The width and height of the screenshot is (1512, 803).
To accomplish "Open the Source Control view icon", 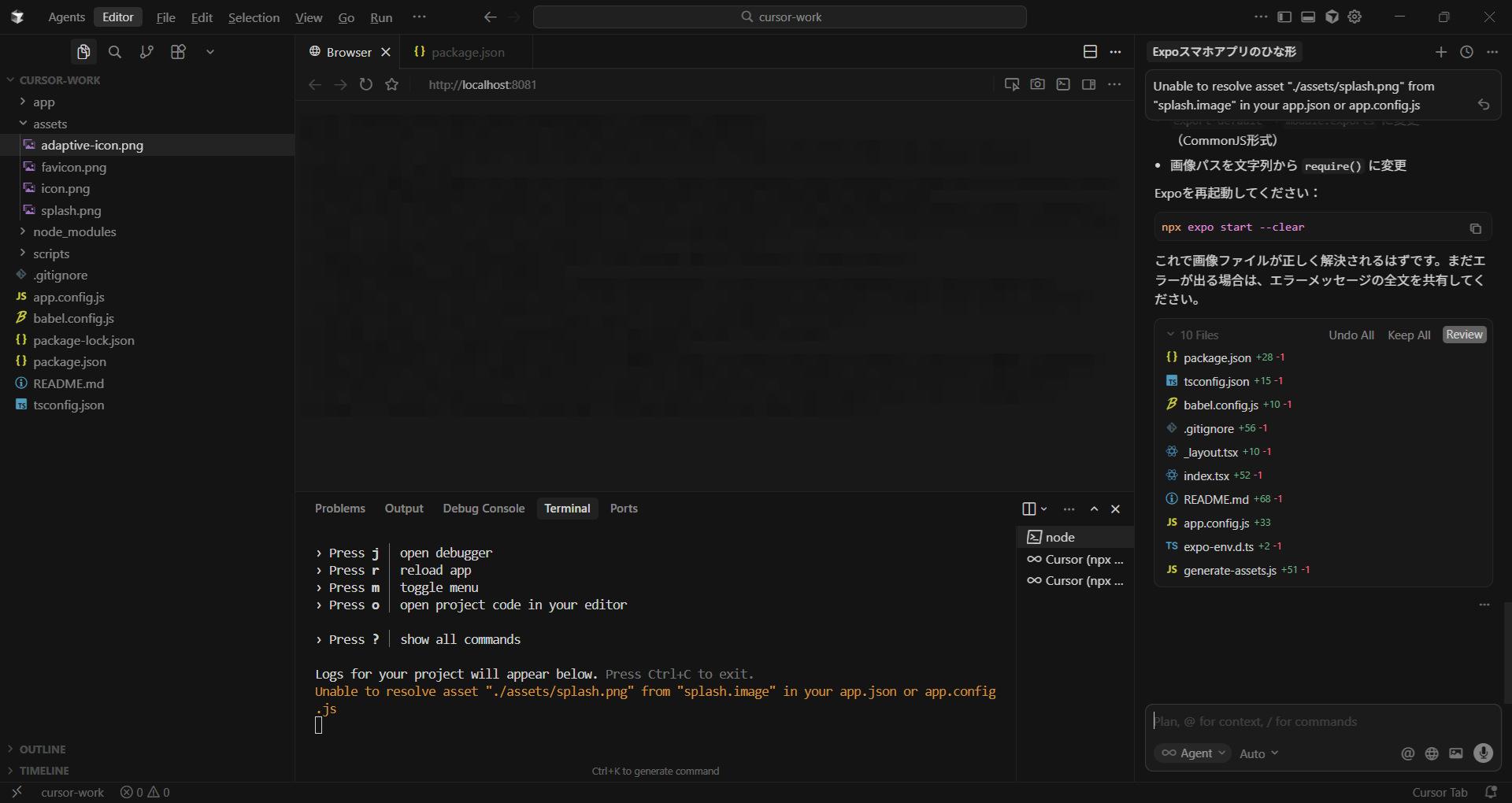I will point(146,52).
